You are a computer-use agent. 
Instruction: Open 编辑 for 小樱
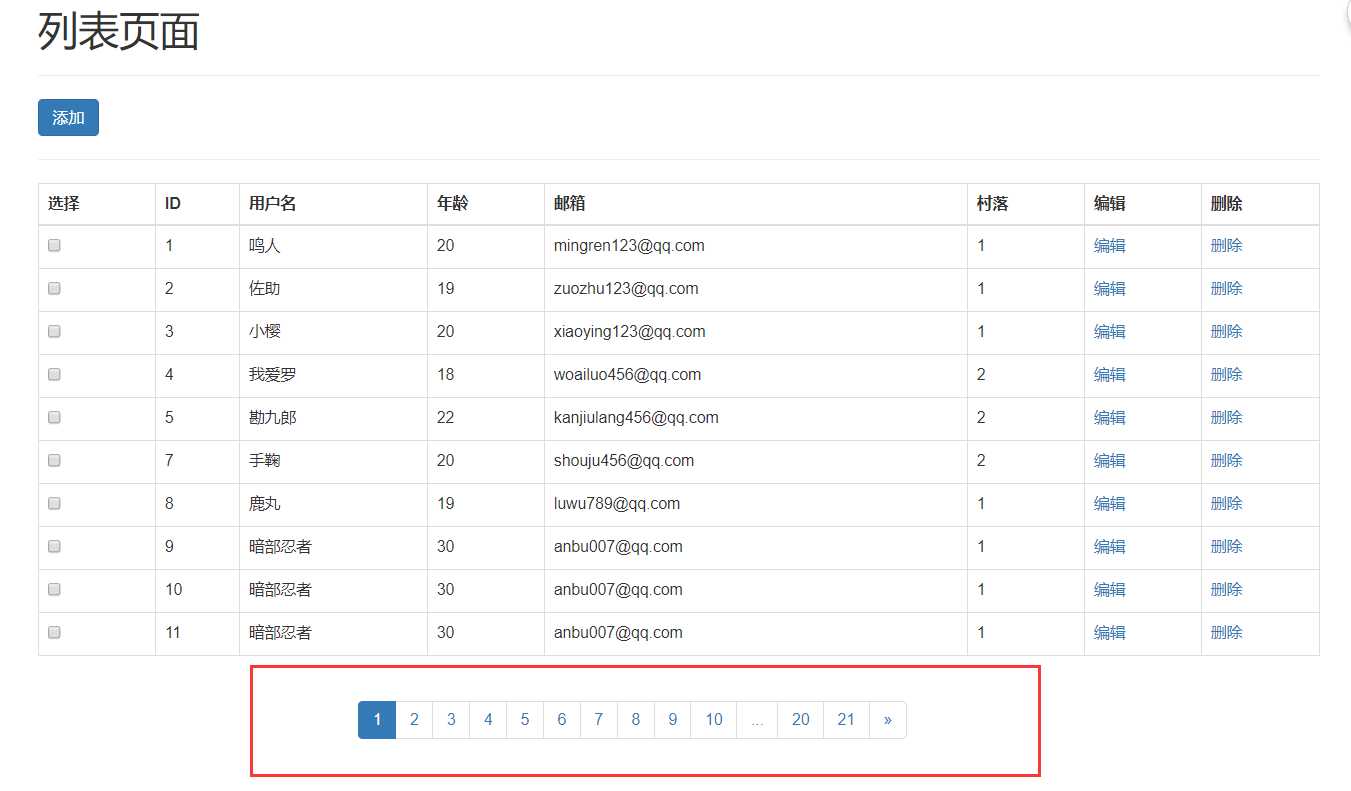[x=1110, y=332]
